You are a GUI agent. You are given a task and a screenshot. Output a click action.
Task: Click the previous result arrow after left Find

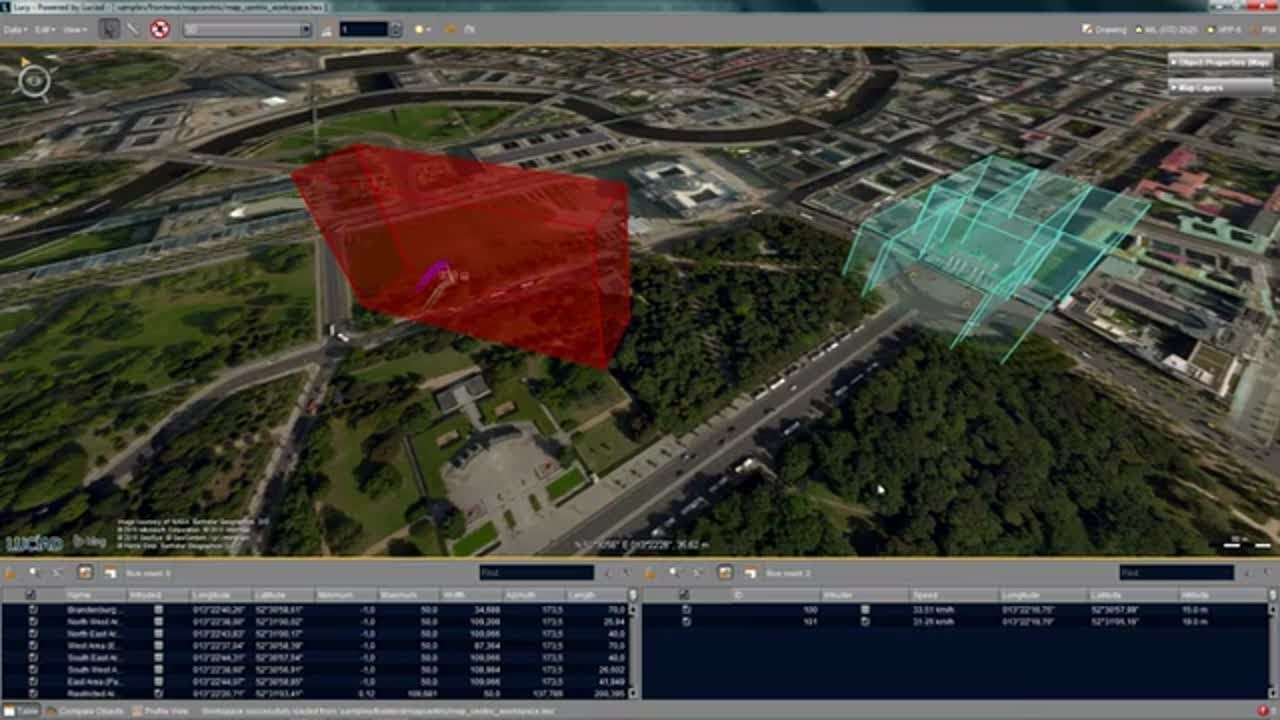tap(606, 573)
